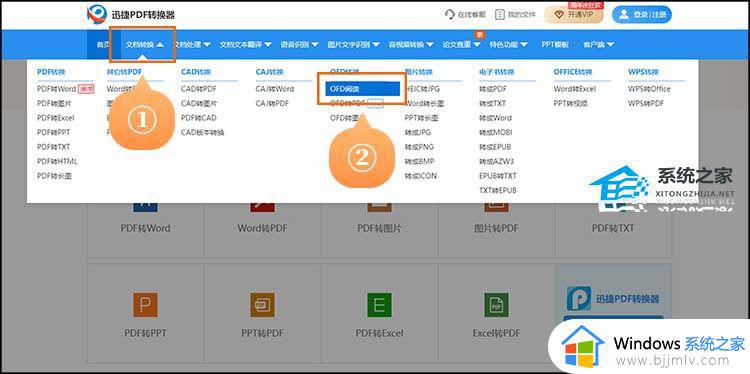Open 我的文件 via the document icon
This screenshot has height=374, width=750.
tap(500, 14)
